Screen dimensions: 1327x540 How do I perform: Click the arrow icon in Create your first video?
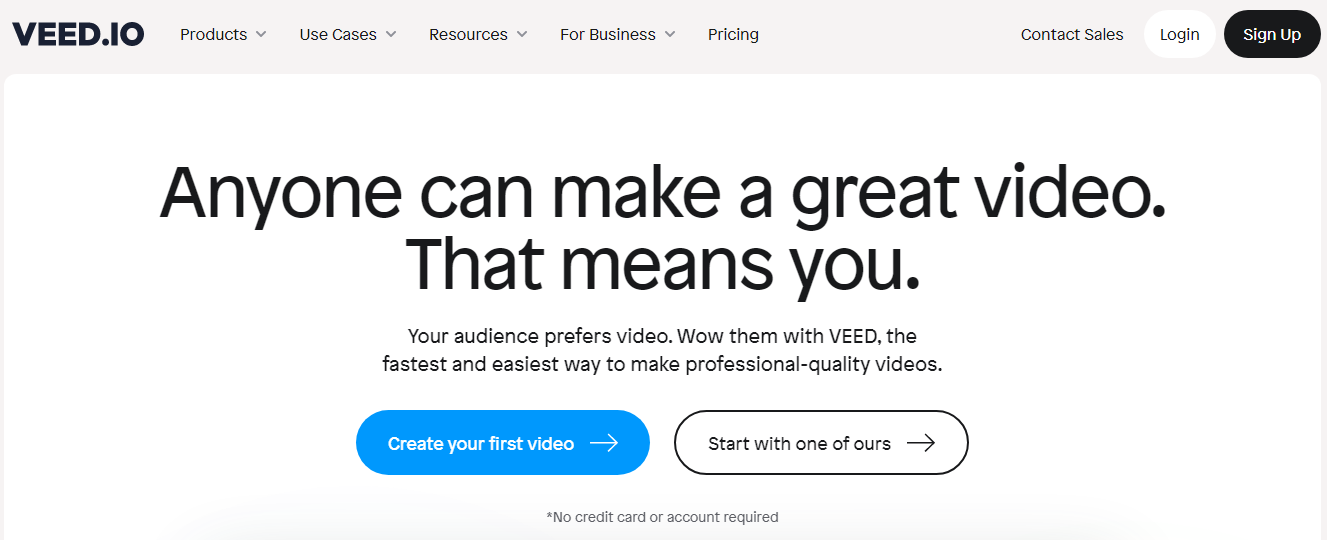click(x=604, y=443)
